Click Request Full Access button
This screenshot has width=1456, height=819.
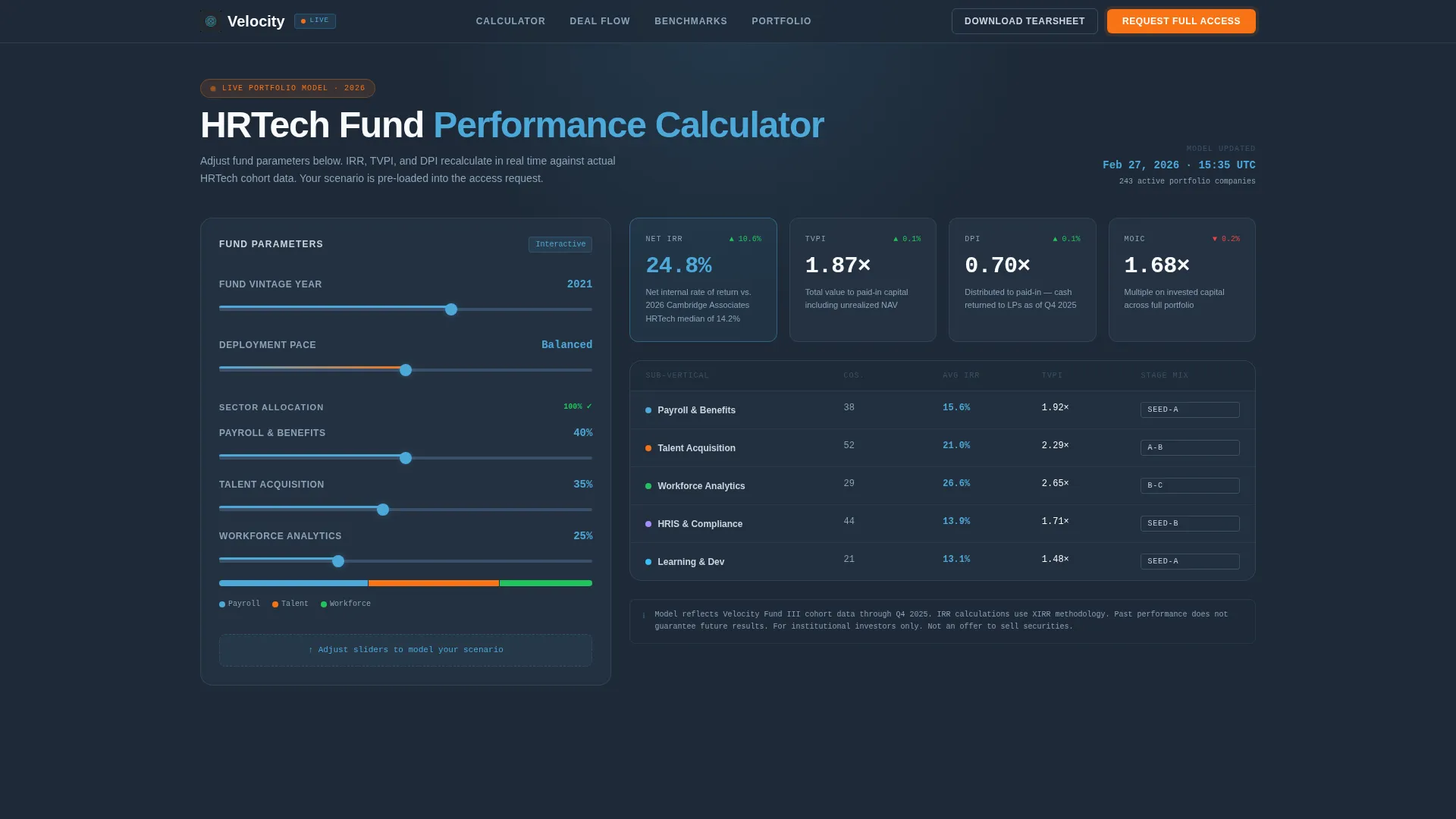(x=1181, y=21)
